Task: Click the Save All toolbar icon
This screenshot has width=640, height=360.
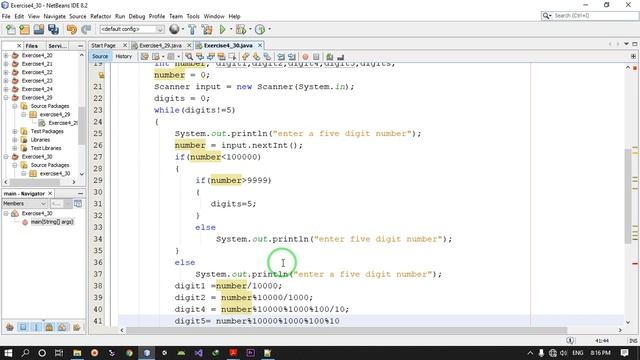Action: point(53,29)
